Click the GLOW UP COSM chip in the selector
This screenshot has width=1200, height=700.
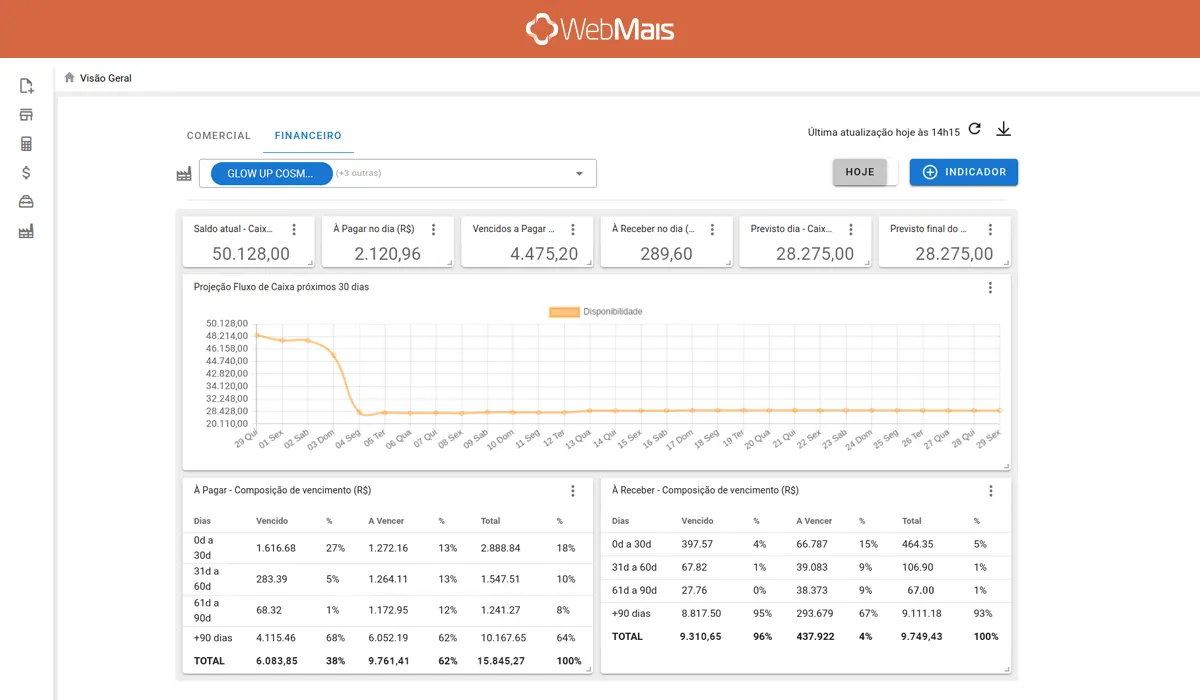point(270,173)
